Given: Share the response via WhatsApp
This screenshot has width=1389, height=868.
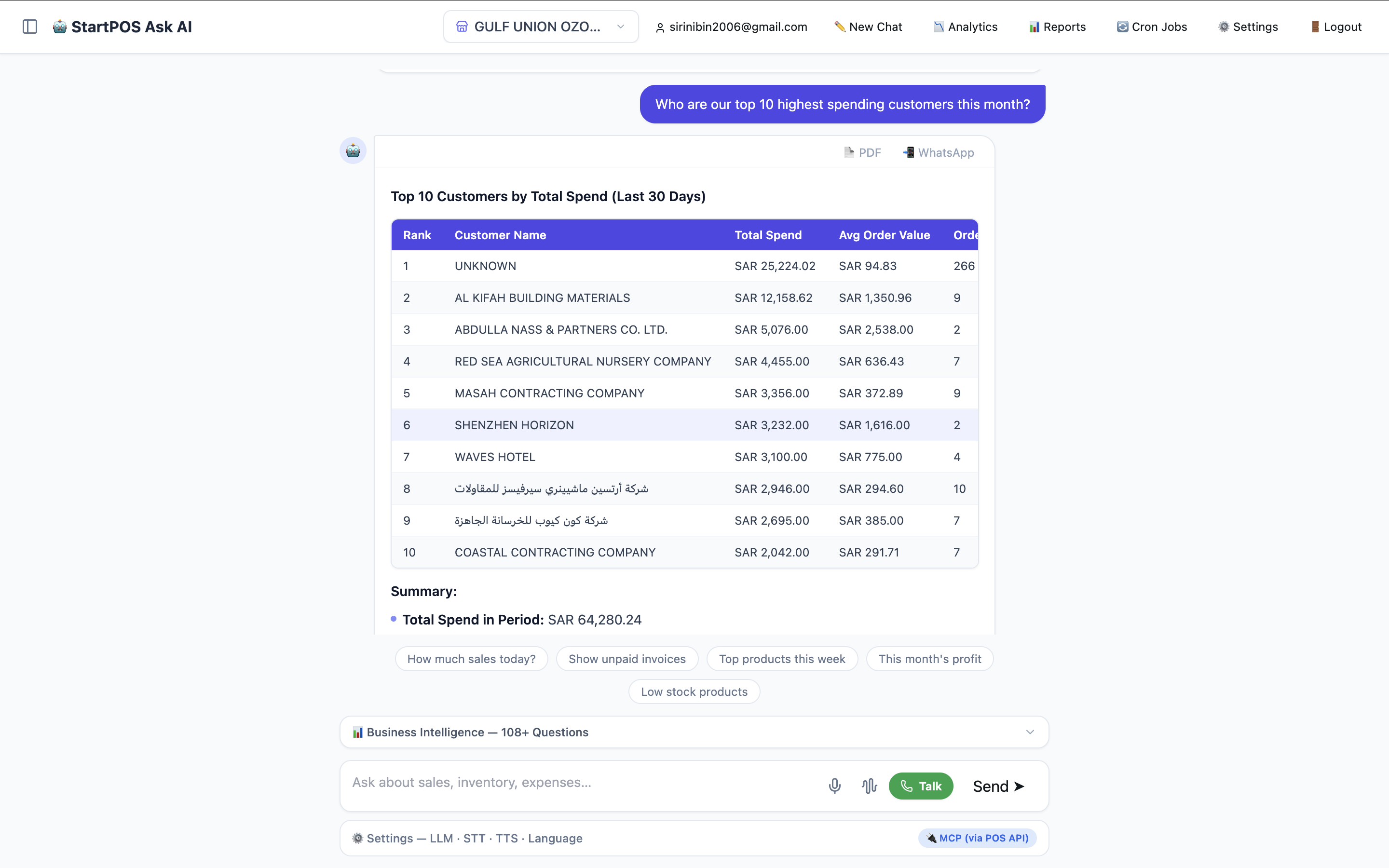Looking at the screenshot, I should 938,153.
